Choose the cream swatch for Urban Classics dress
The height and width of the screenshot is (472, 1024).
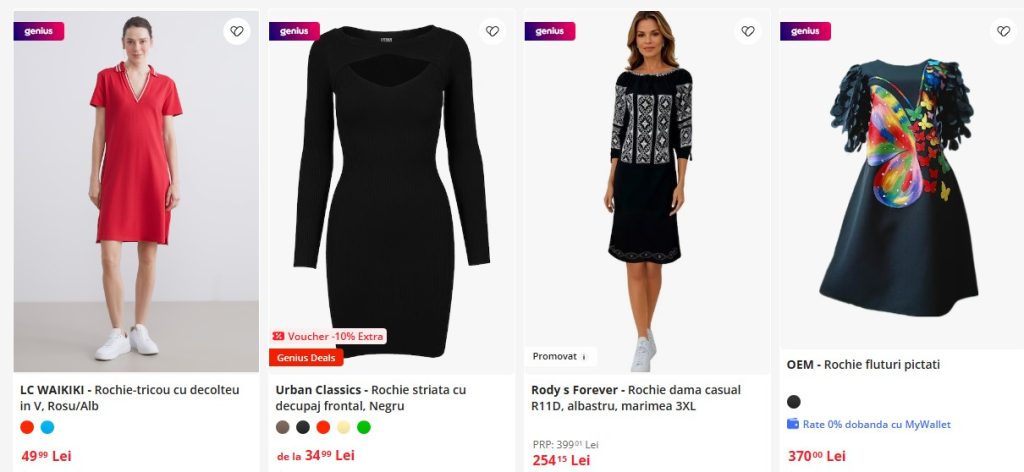tap(344, 427)
